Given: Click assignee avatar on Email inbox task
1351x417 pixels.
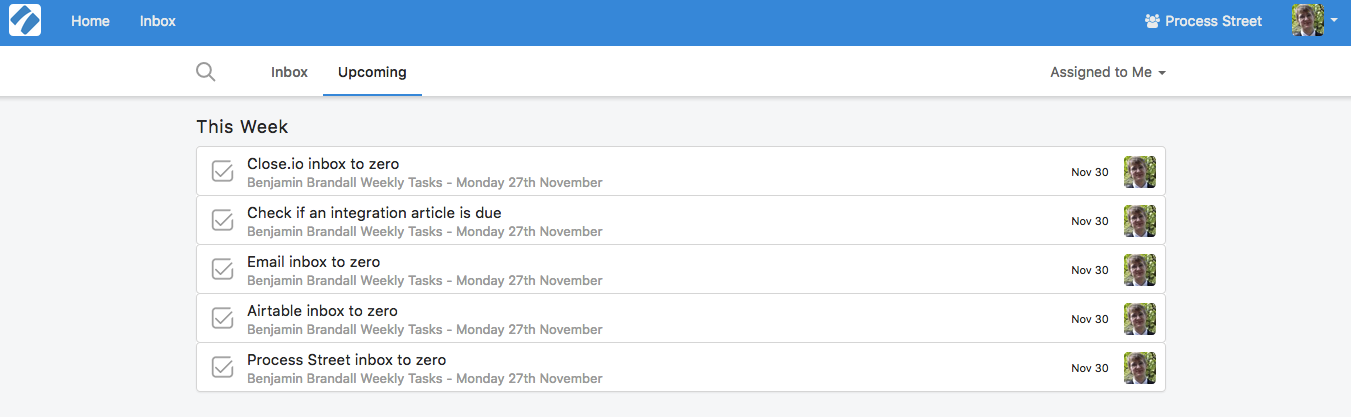Looking at the screenshot, I should 1140,270.
